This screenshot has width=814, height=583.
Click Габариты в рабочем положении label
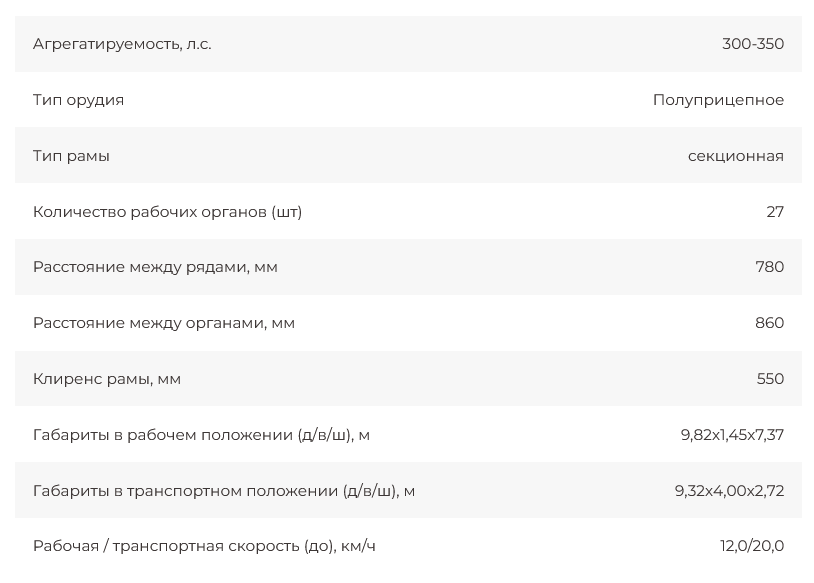pos(201,435)
